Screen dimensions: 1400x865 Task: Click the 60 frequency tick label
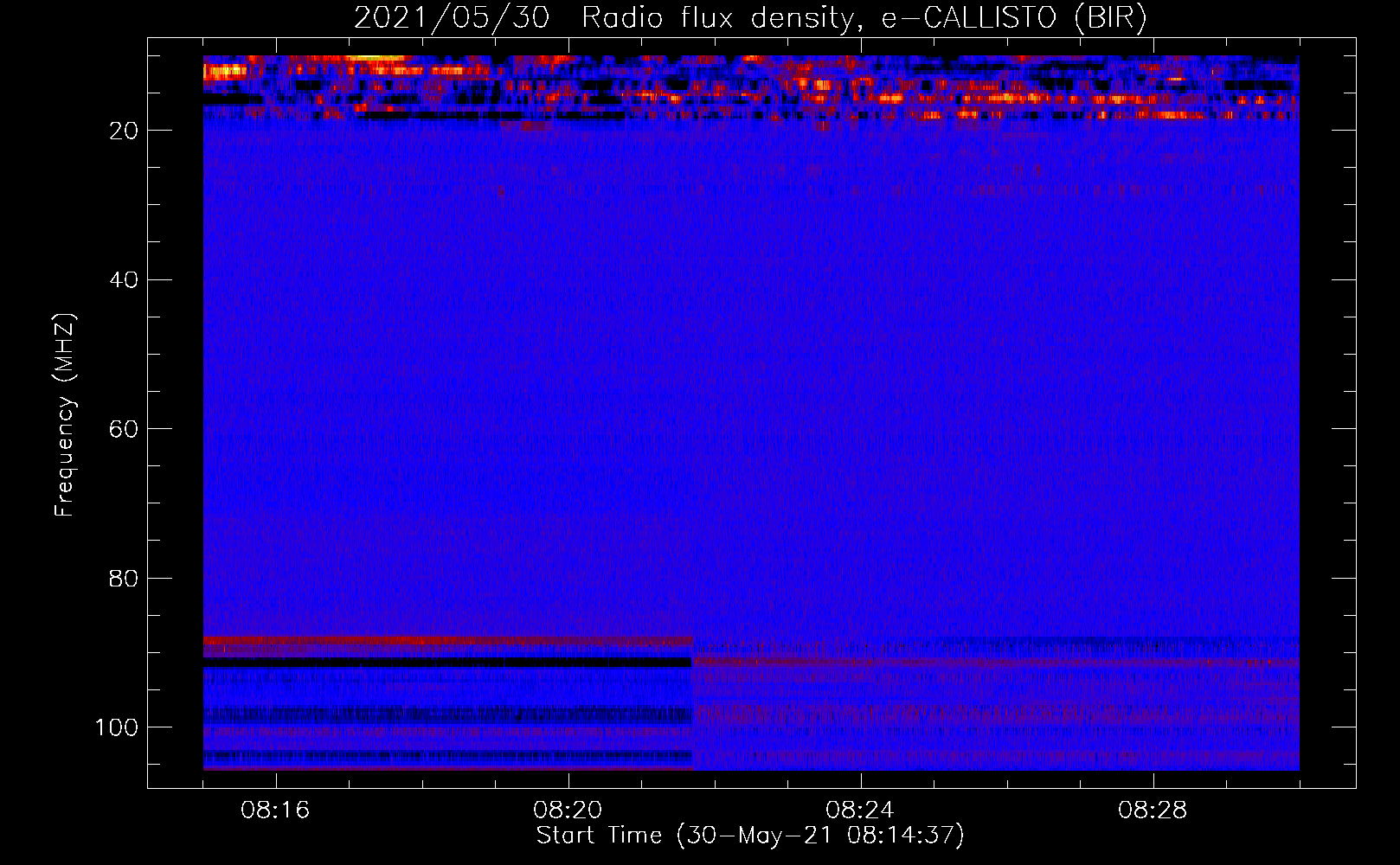tap(125, 429)
